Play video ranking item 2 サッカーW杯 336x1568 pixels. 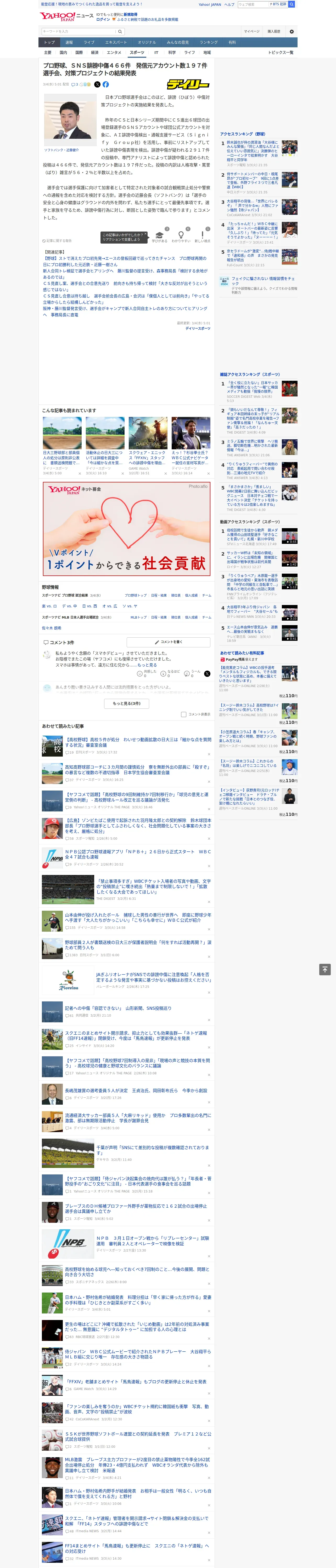tap(289, 559)
